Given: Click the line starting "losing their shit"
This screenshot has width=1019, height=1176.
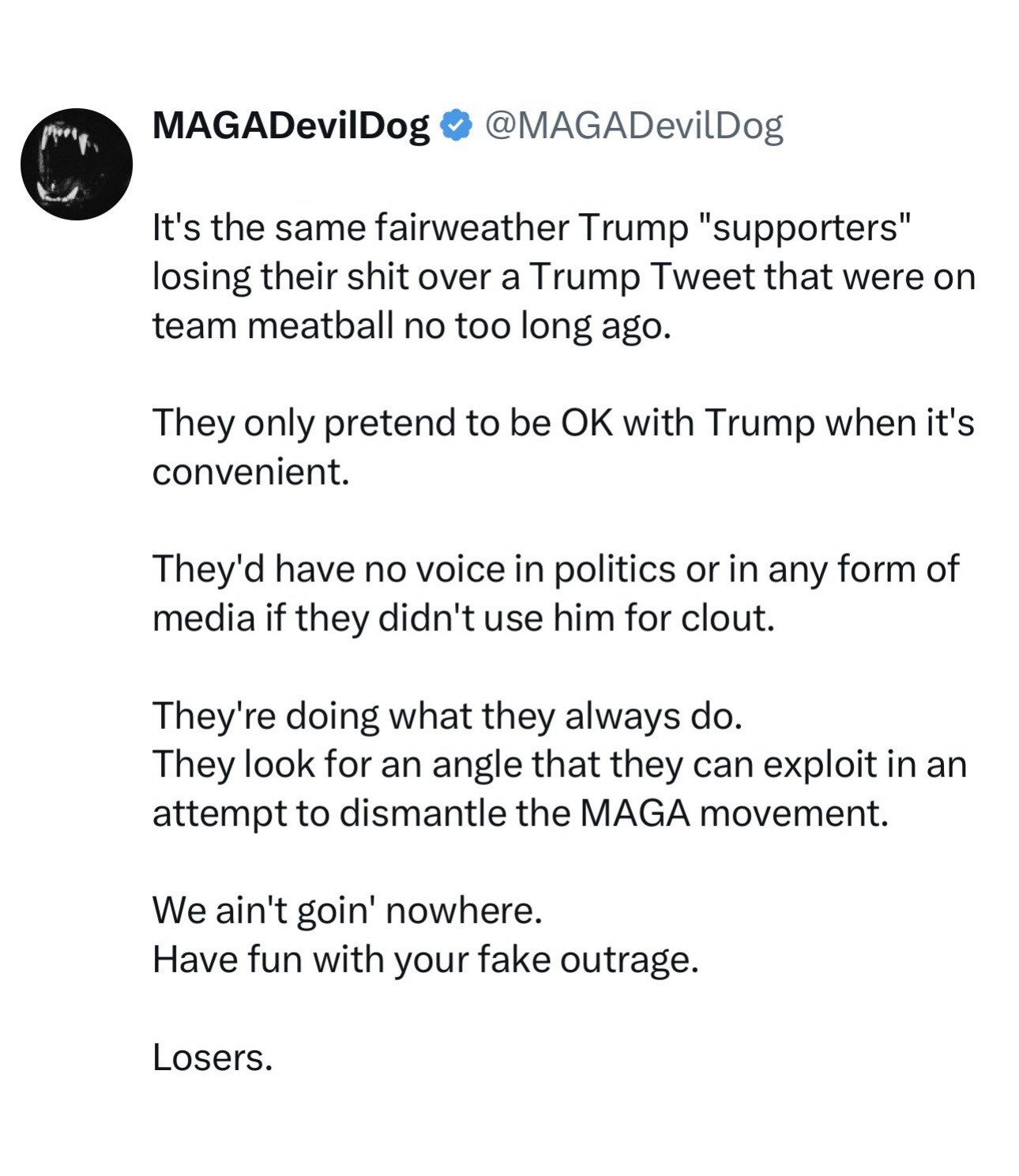Looking at the screenshot, I should [563, 277].
